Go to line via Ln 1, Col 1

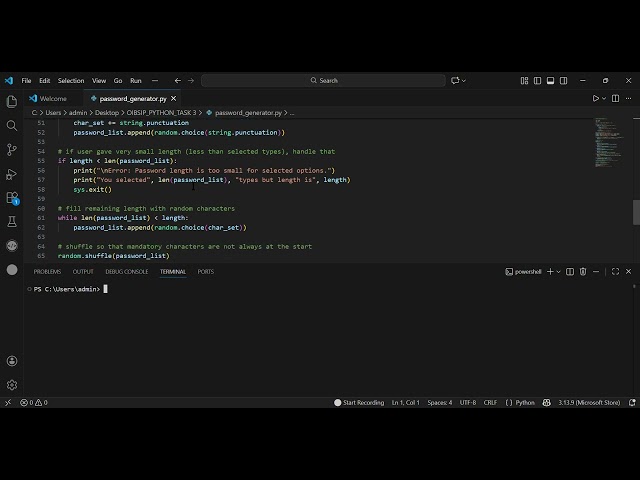point(405,402)
